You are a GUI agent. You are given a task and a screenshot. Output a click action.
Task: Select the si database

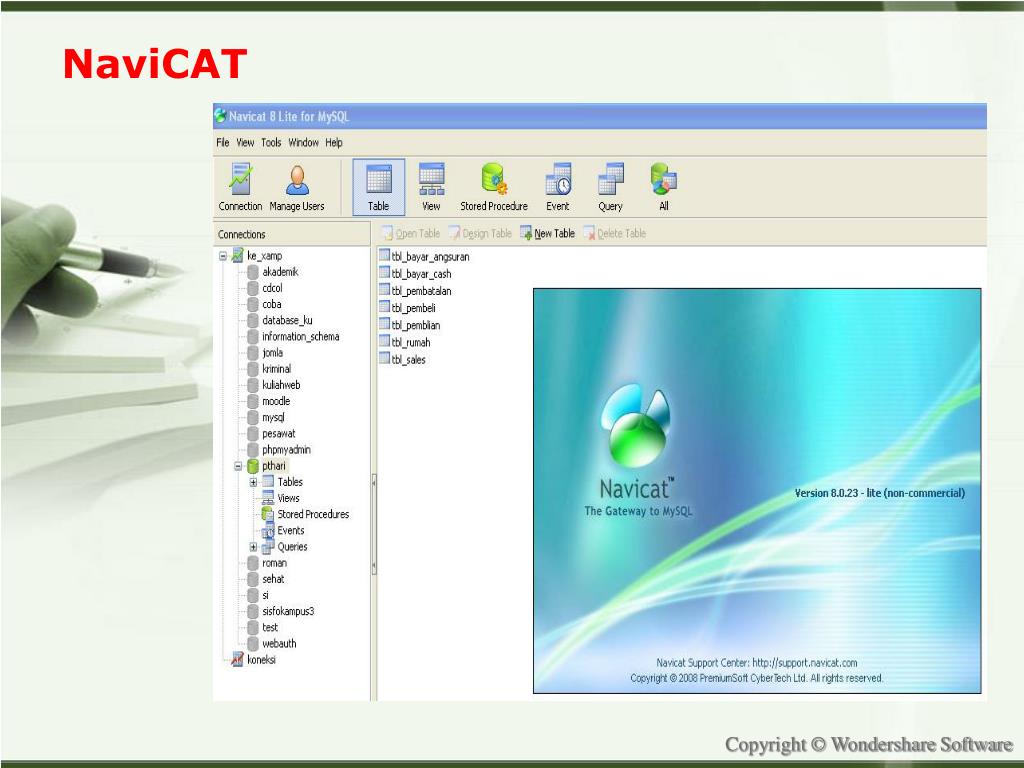tap(265, 595)
